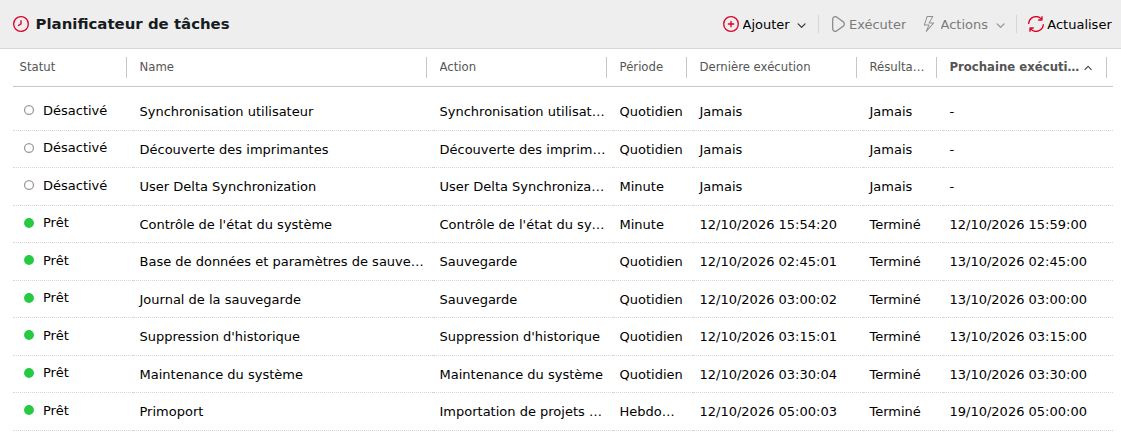Click the 13/10/2026 03:00:00 next run cell
The image size is (1121, 439).
coord(1018,300)
